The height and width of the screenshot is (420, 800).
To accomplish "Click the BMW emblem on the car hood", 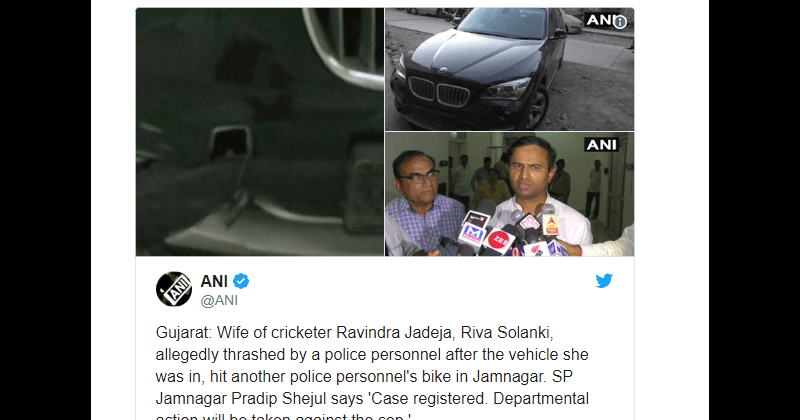I will pos(443,70).
